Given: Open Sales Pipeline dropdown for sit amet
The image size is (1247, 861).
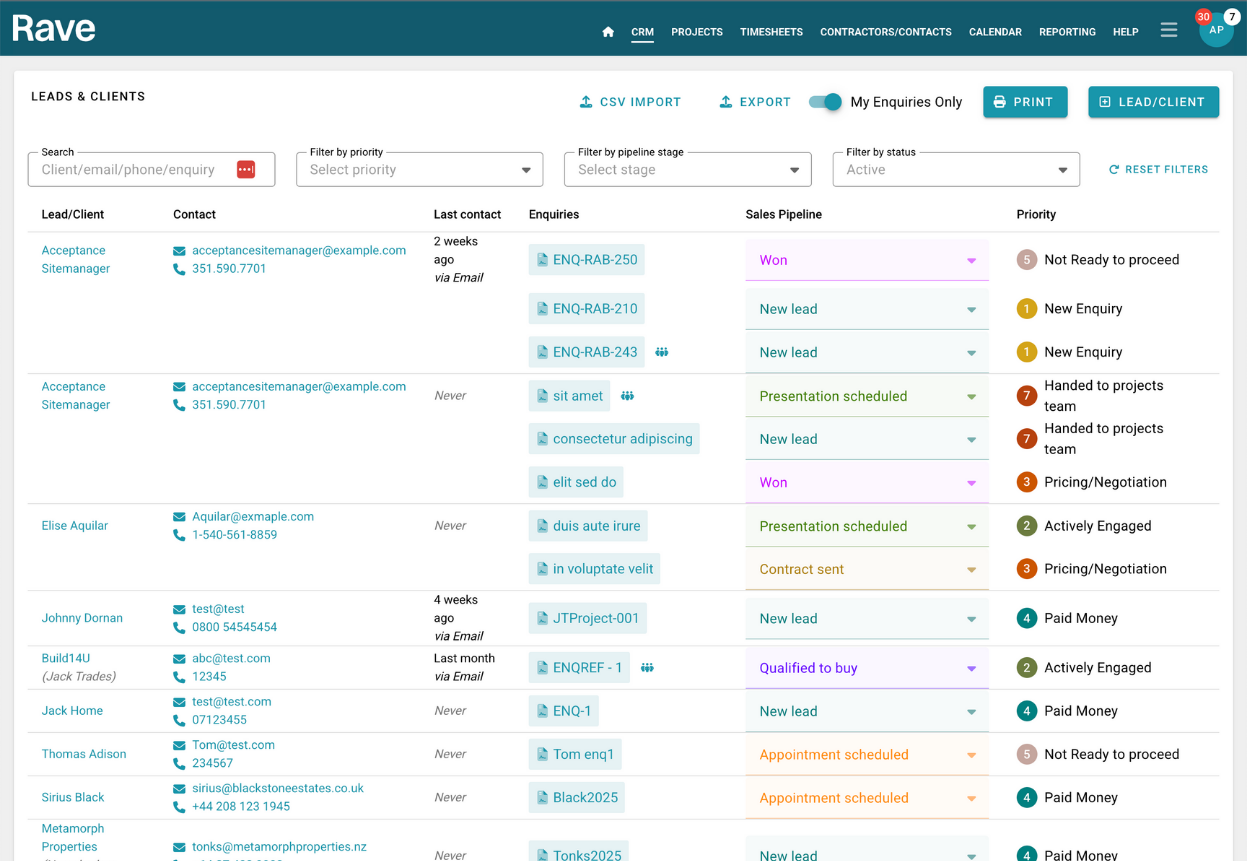Looking at the screenshot, I should point(867,396).
